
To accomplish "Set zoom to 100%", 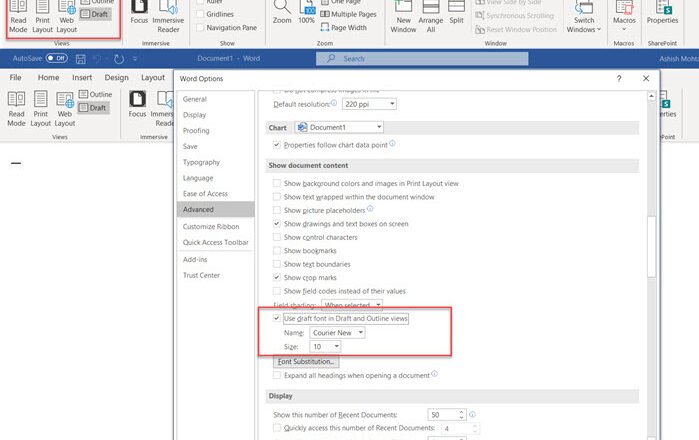I will click(x=306, y=12).
